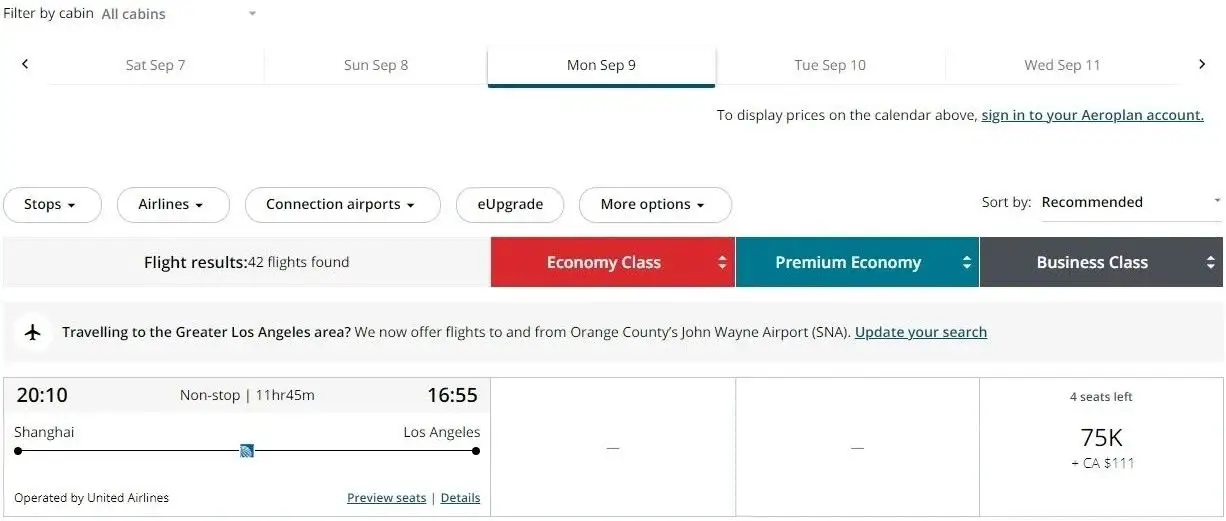Screen dimensions: 1226x521
Task: Open Connection airports filter
Action: pos(342,205)
